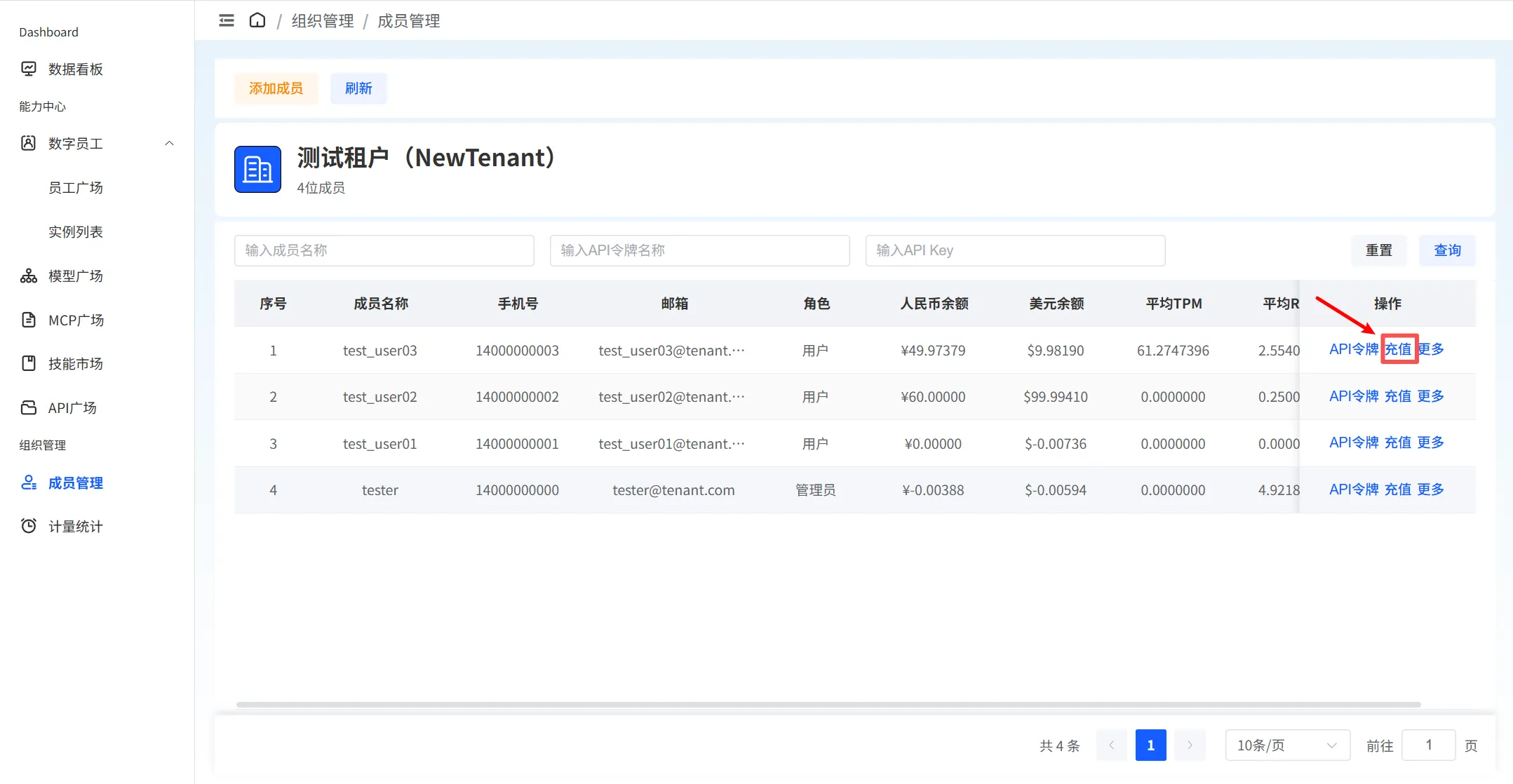Viewport: 1513px width, 784px height.
Task: Open 实例列表 in the sidebar
Action: (76, 231)
